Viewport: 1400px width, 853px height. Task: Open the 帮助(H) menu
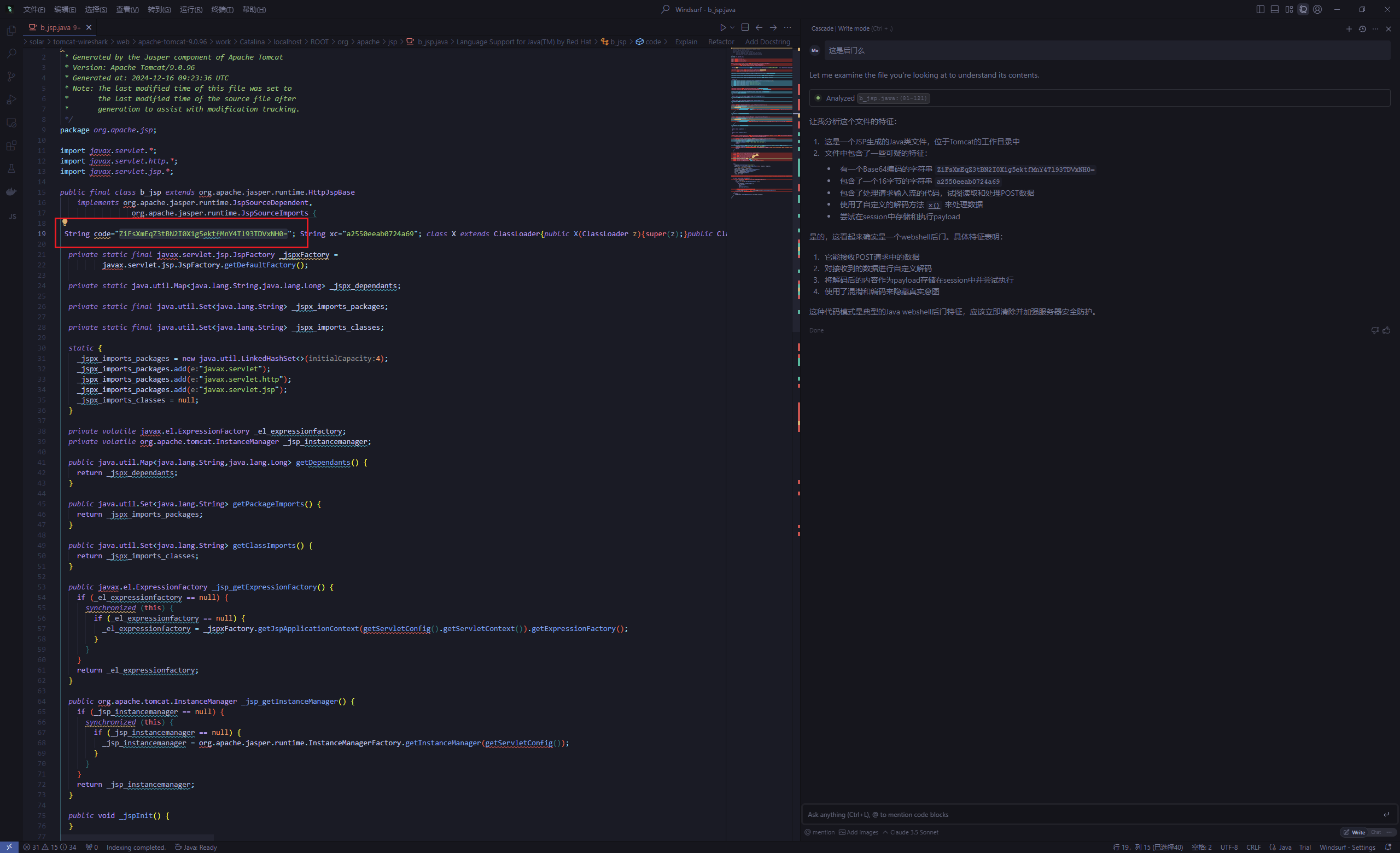(x=253, y=9)
